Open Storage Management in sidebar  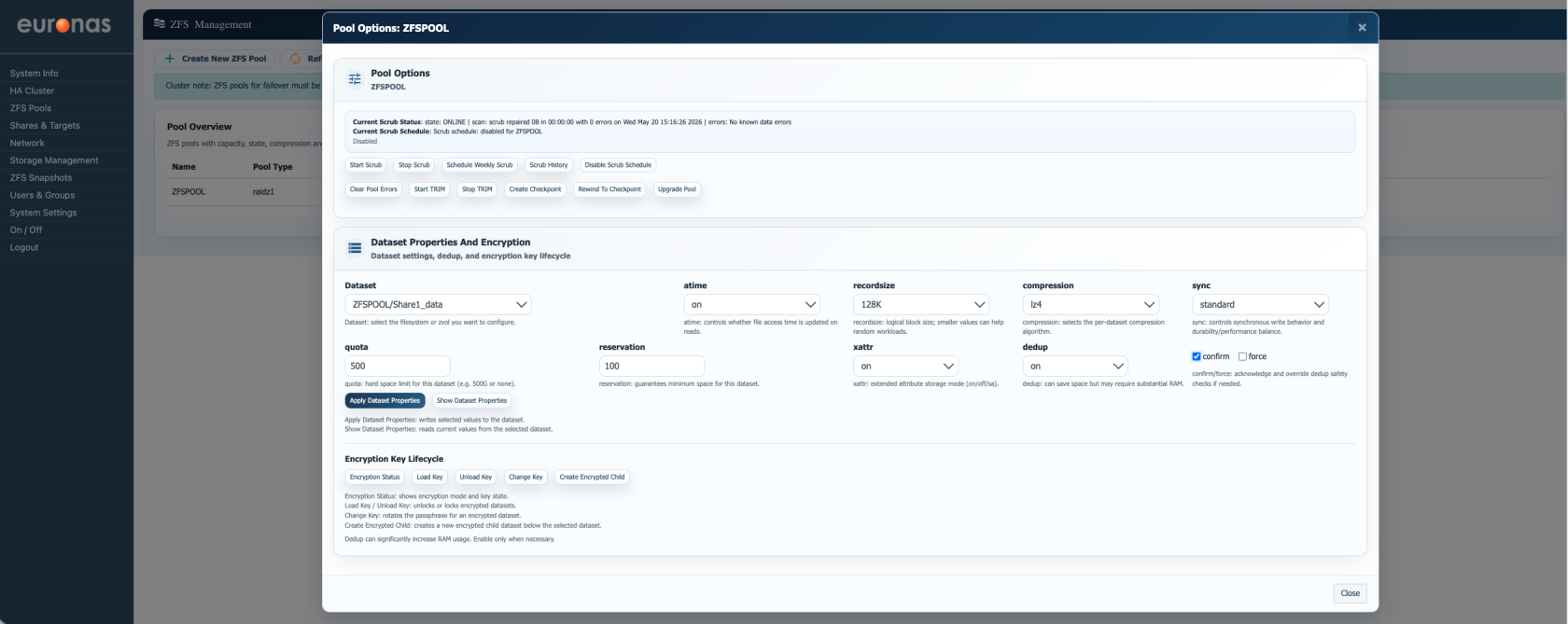[x=54, y=160]
